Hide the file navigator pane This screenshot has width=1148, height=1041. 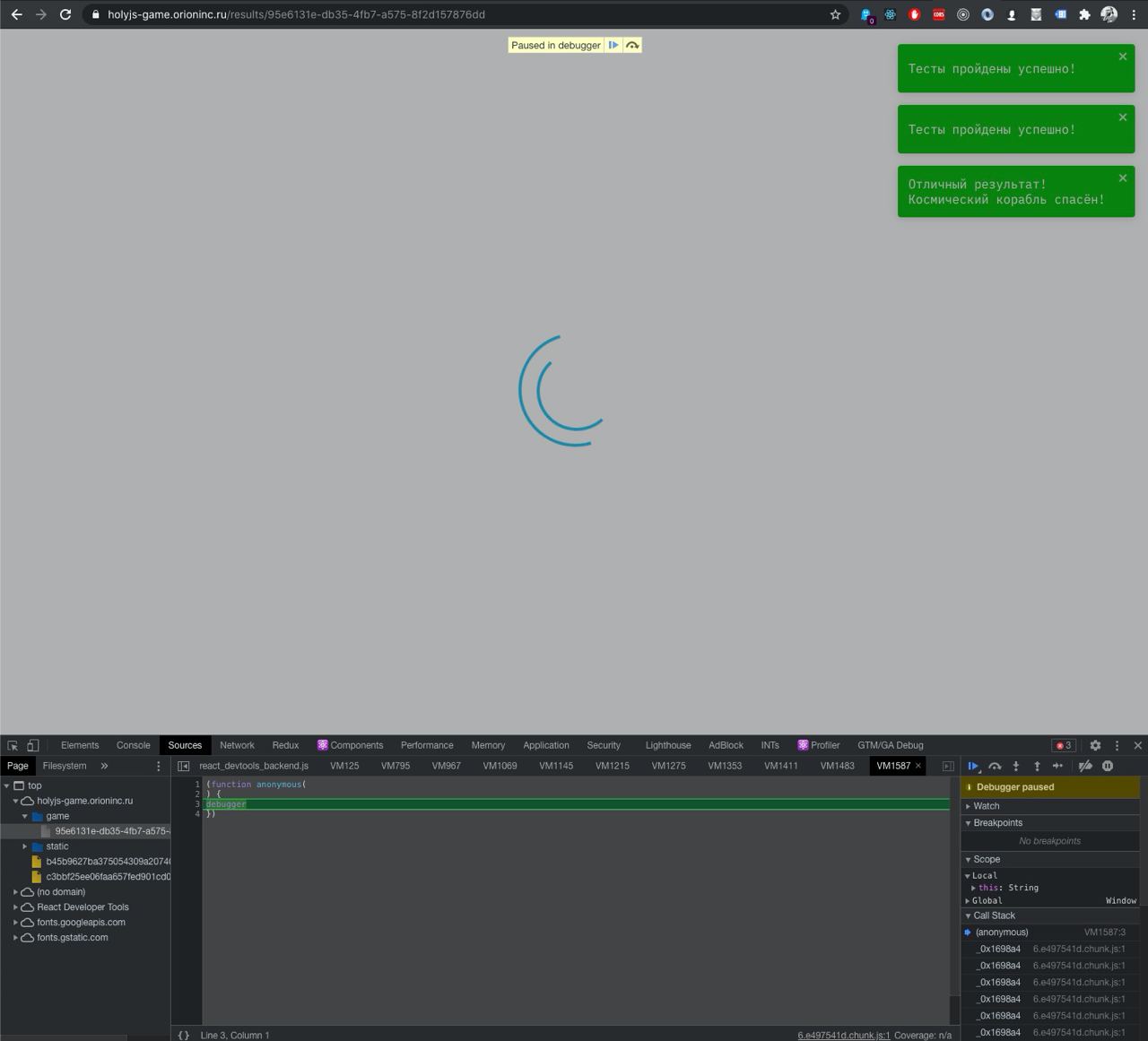tap(183, 766)
